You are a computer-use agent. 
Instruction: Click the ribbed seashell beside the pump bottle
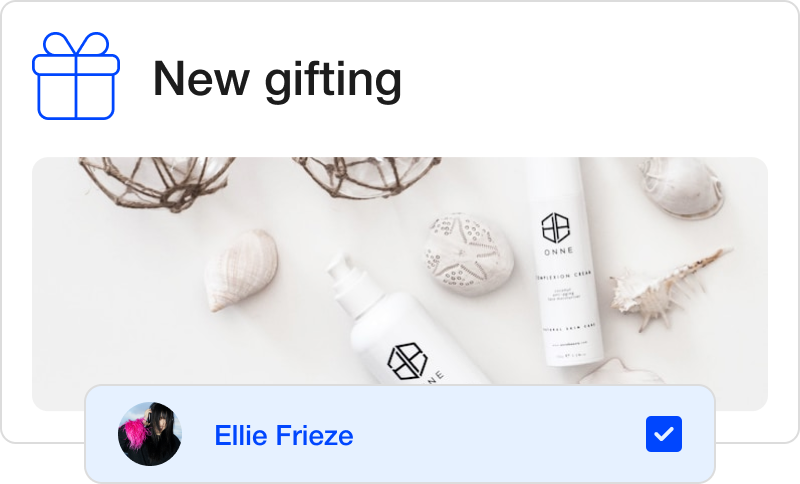click(241, 269)
